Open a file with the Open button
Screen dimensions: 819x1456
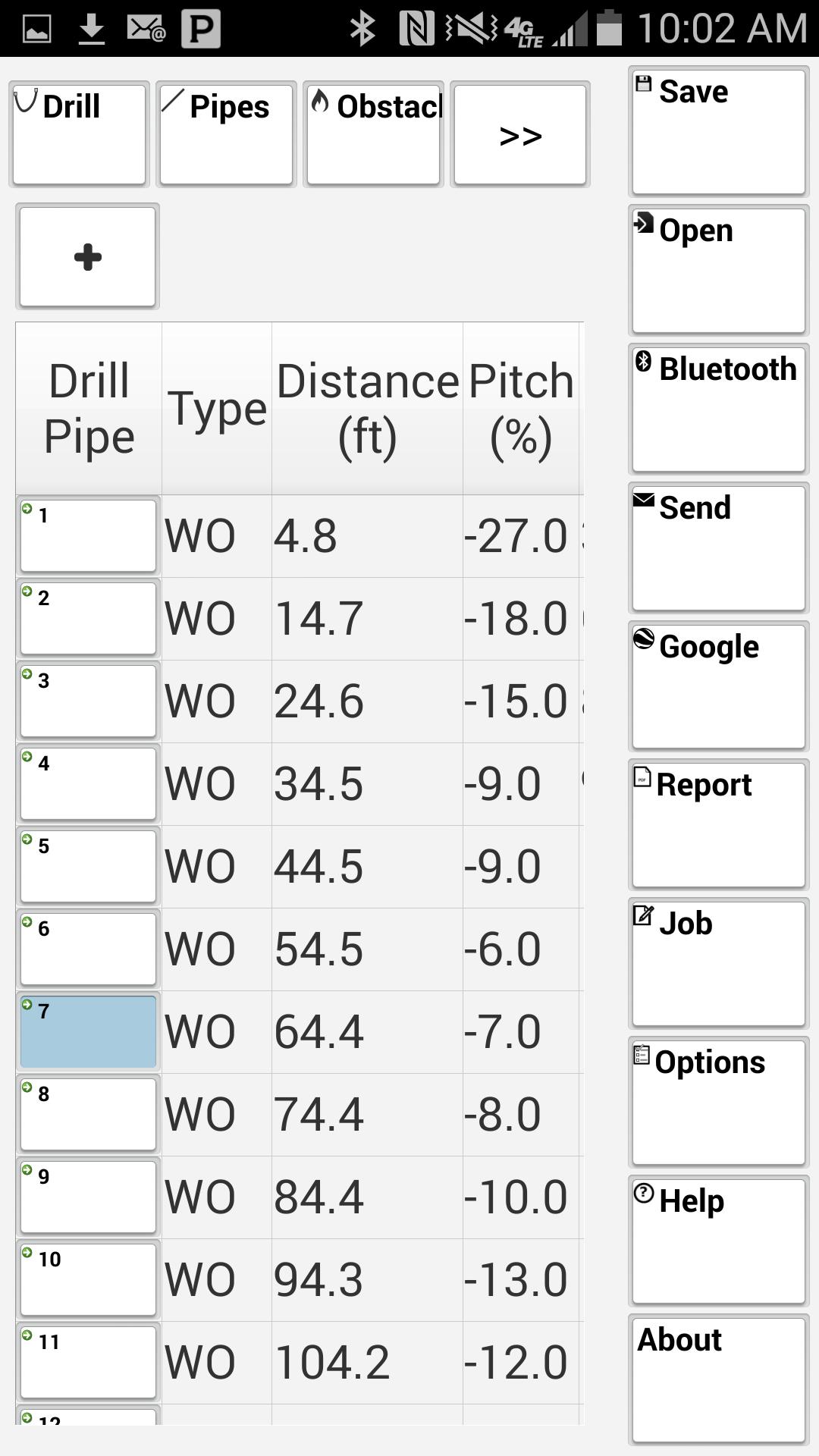[x=718, y=271]
